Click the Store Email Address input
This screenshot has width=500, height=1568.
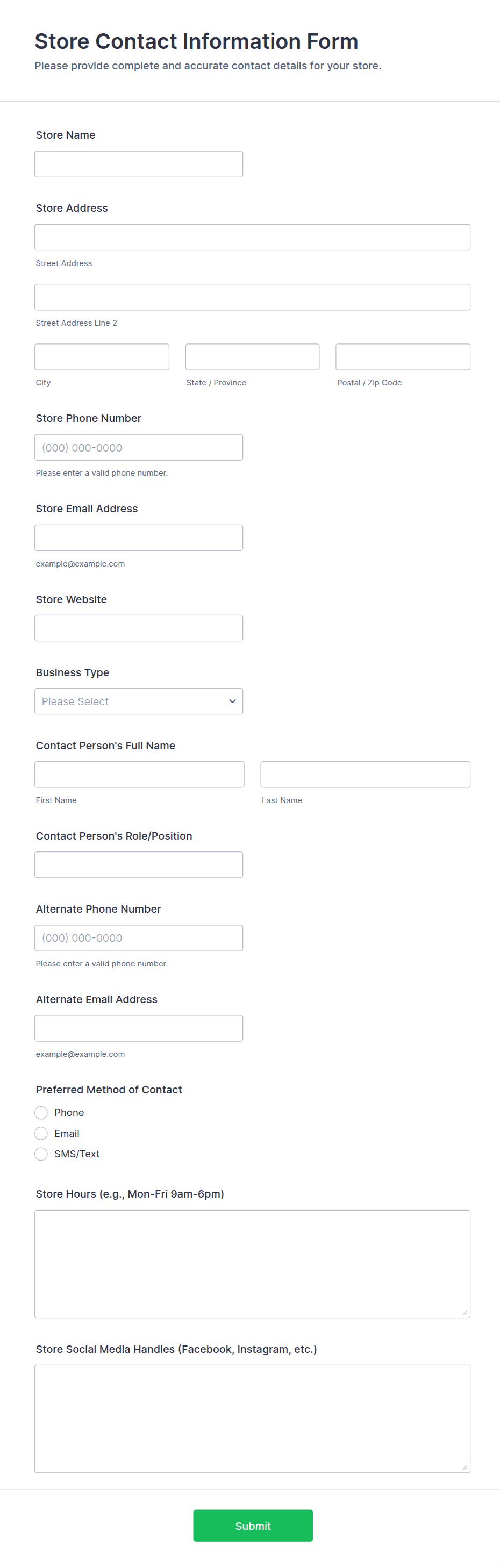(x=138, y=538)
